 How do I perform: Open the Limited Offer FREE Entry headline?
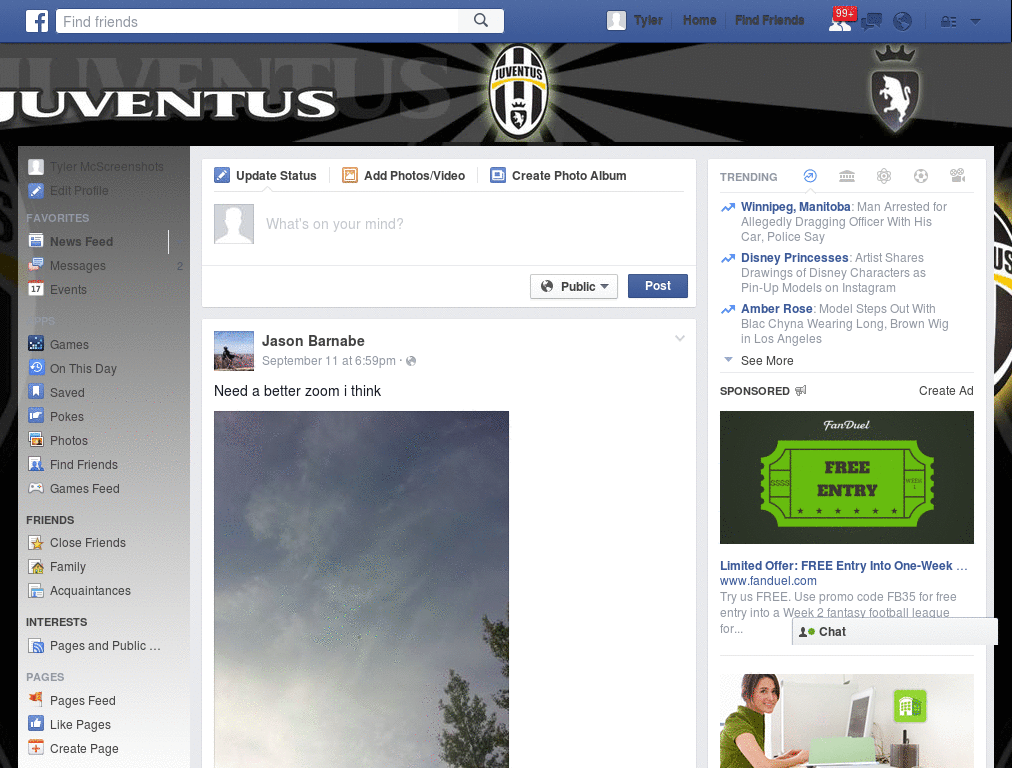pyautogui.click(x=843, y=566)
